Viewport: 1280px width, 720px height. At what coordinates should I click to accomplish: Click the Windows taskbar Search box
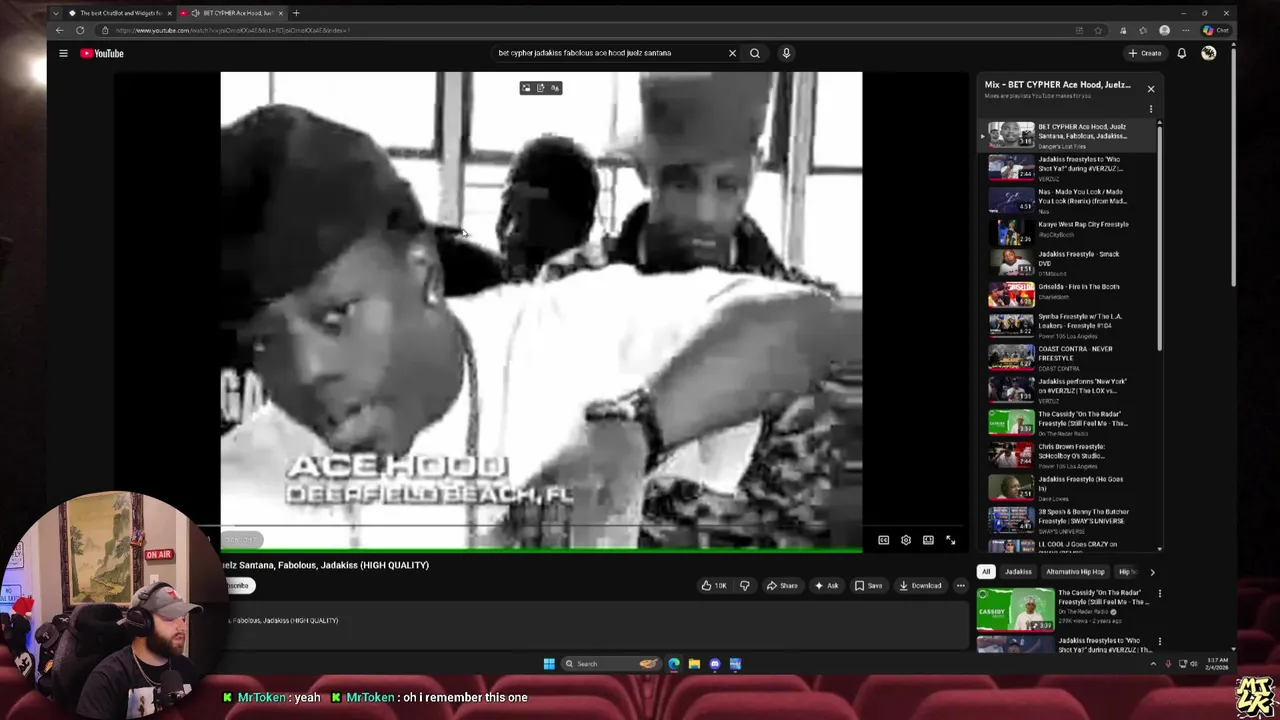610,664
